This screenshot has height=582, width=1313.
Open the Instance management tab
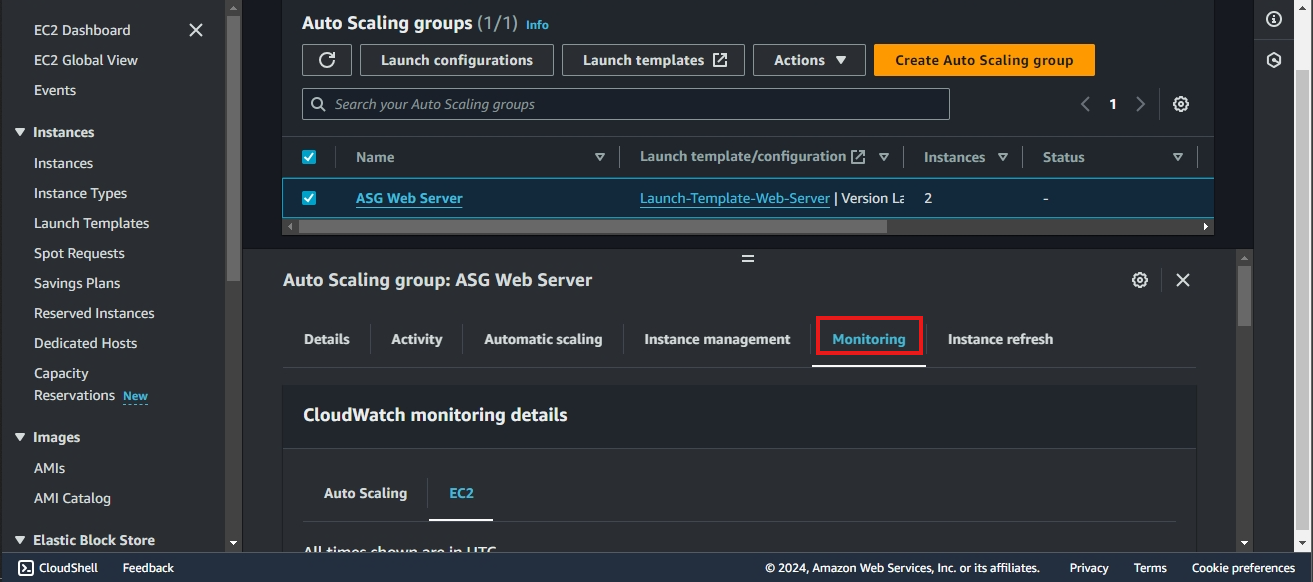(717, 339)
